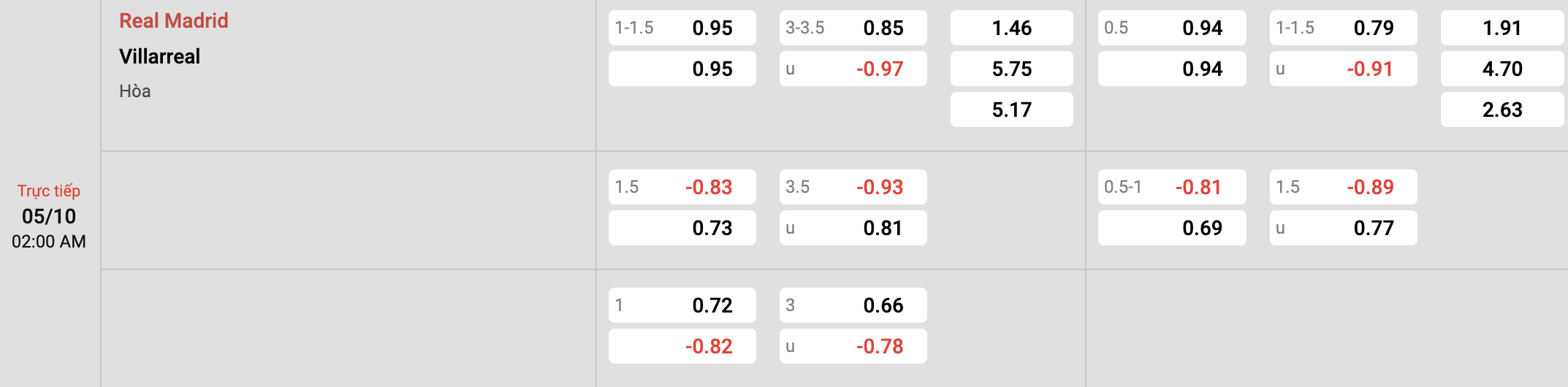Open the Villarreal team link
The height and width of the screenshot is (387, 1568).
pyautogui.click(x=159, y=56)
